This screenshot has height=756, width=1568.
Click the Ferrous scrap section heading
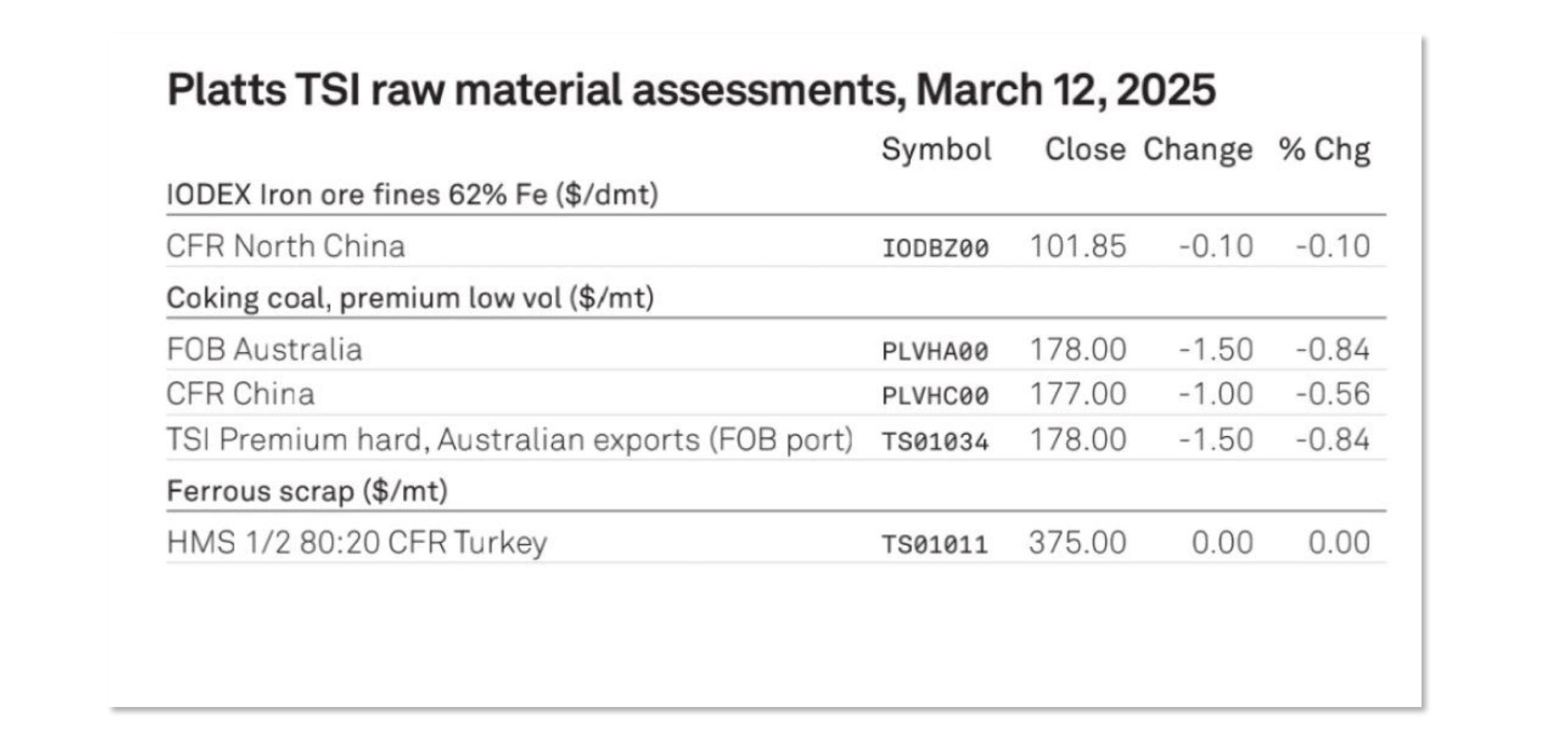coord(307,492)
